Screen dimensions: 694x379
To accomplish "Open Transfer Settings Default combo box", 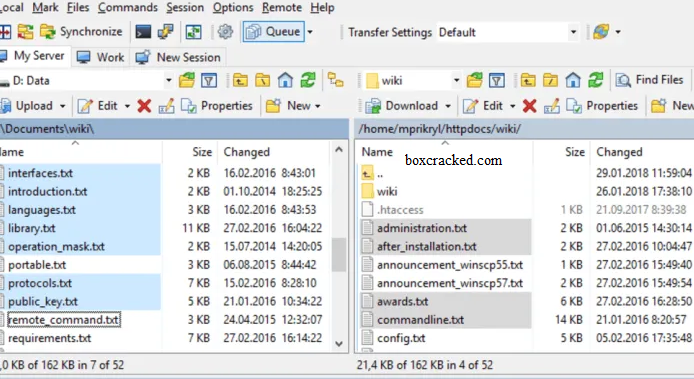I will (x=508, y=32).
